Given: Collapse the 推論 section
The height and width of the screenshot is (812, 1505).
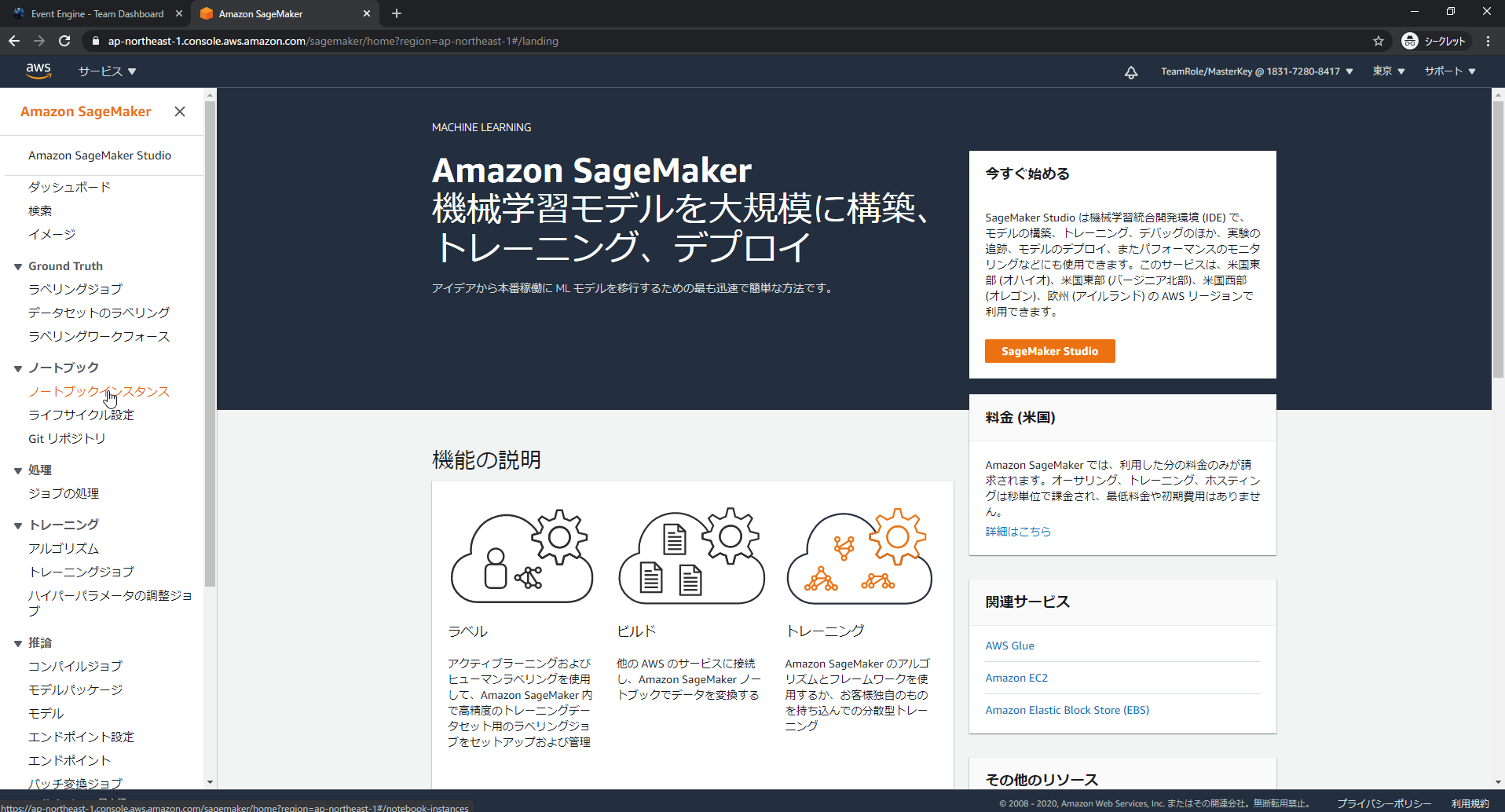Looking at the screenshot, I should 17,643.
